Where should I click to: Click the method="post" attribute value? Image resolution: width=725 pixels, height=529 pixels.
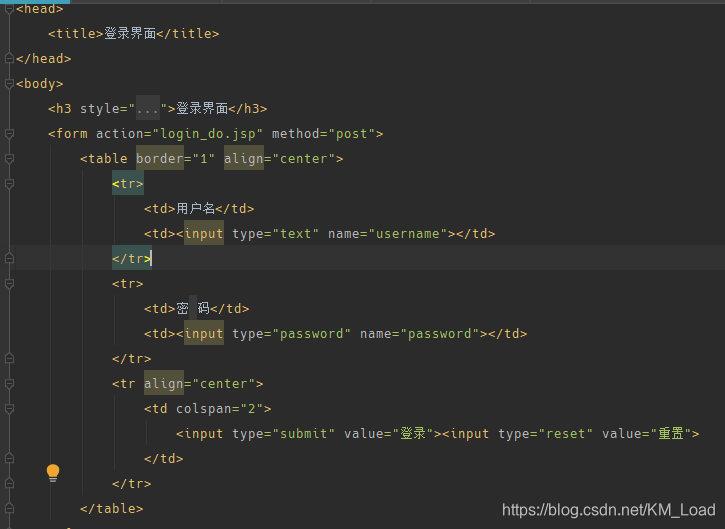pos(352,134)
